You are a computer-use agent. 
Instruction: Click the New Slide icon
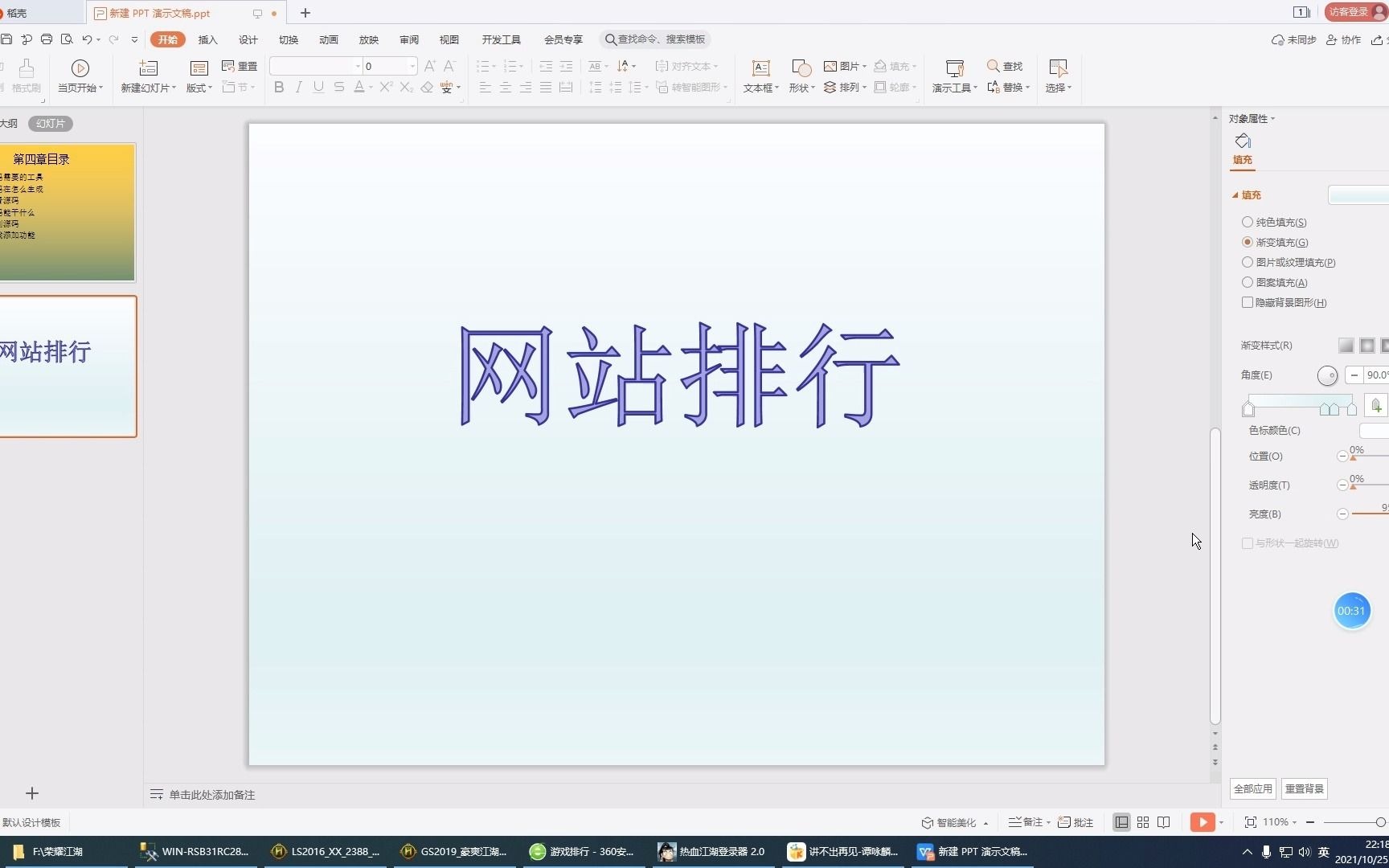[x=149, y=68]
